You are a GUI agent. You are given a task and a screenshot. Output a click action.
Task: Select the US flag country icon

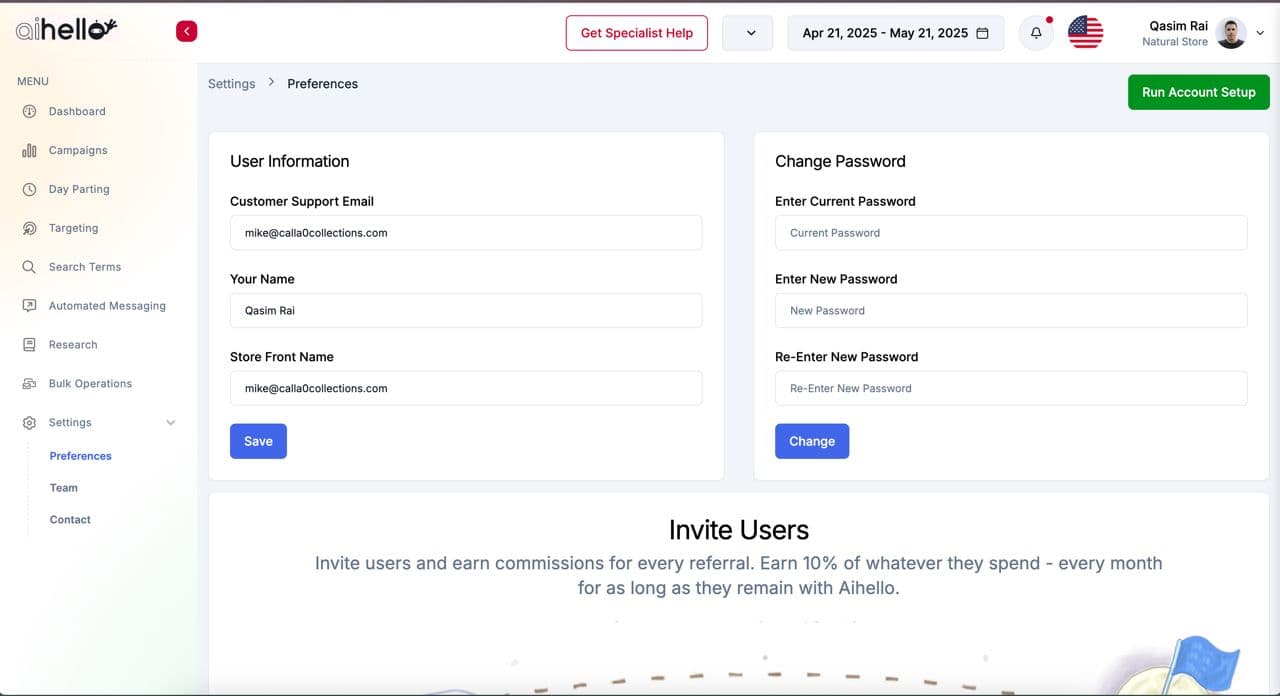(1085, 33)
